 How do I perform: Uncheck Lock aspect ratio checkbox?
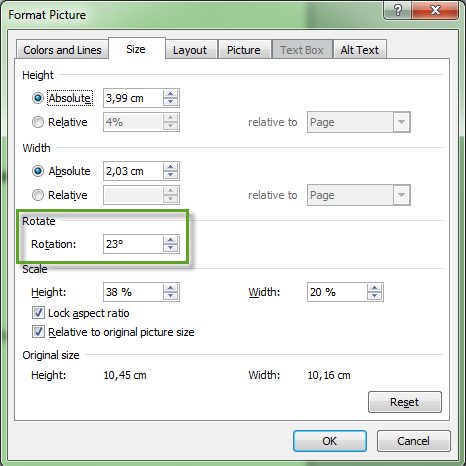click(x=38, y=313)
